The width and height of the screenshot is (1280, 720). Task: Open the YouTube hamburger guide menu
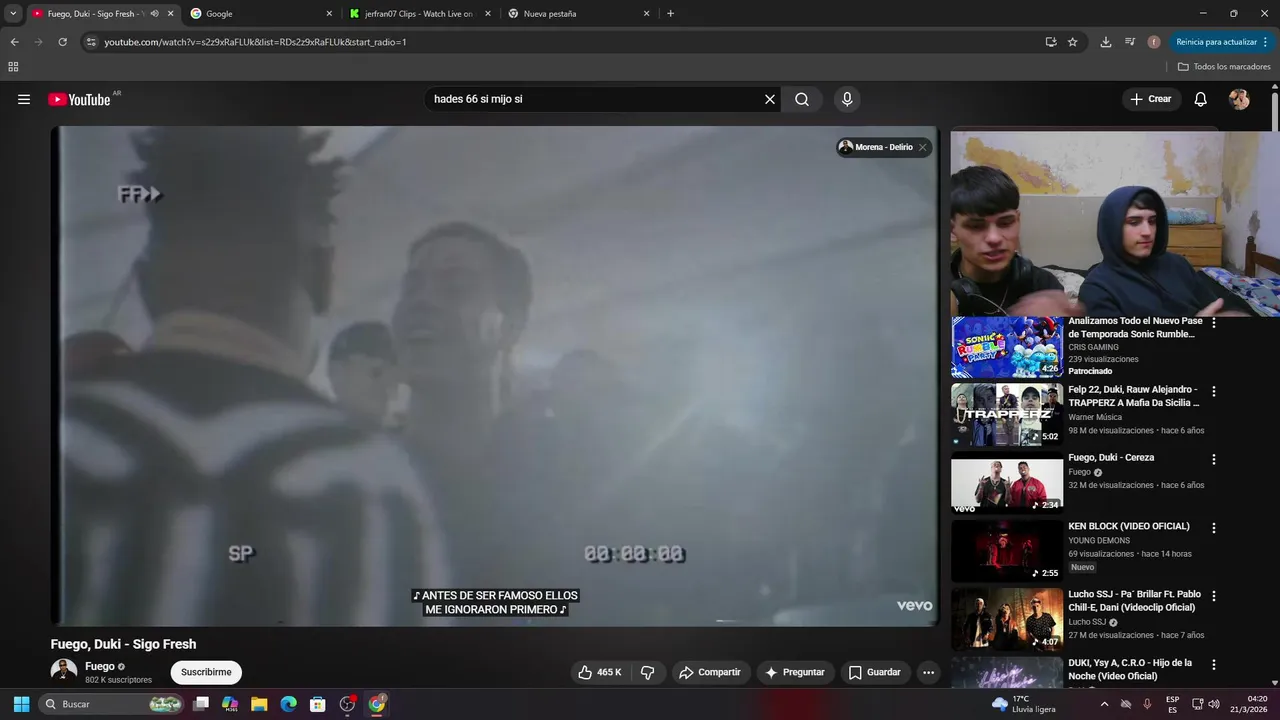[24, 99]
